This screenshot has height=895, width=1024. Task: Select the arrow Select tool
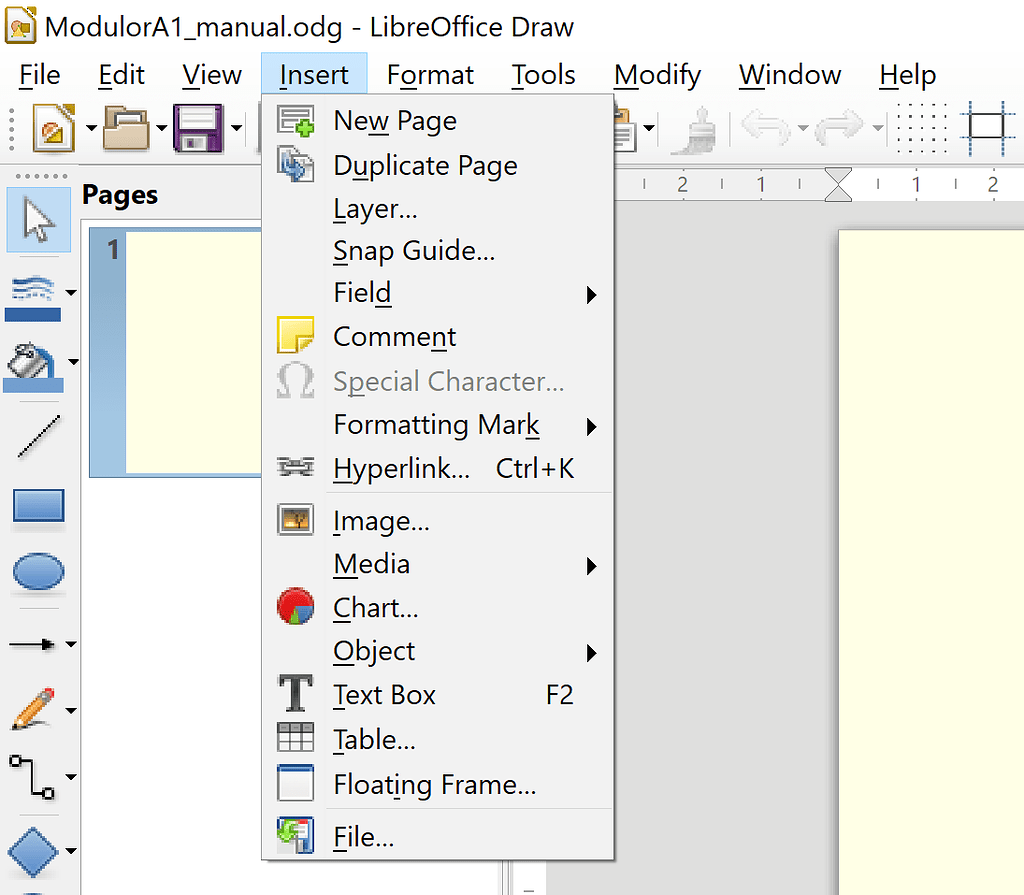click(x=38, y=220)
